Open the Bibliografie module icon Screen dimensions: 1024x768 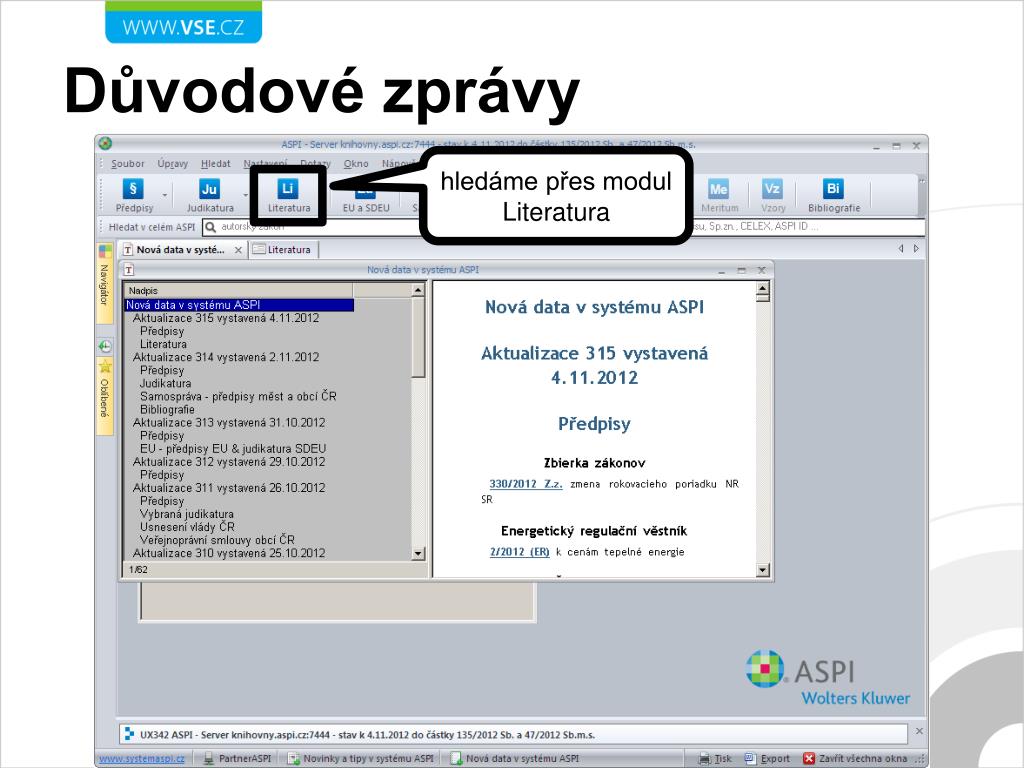[x=833, y=189]
